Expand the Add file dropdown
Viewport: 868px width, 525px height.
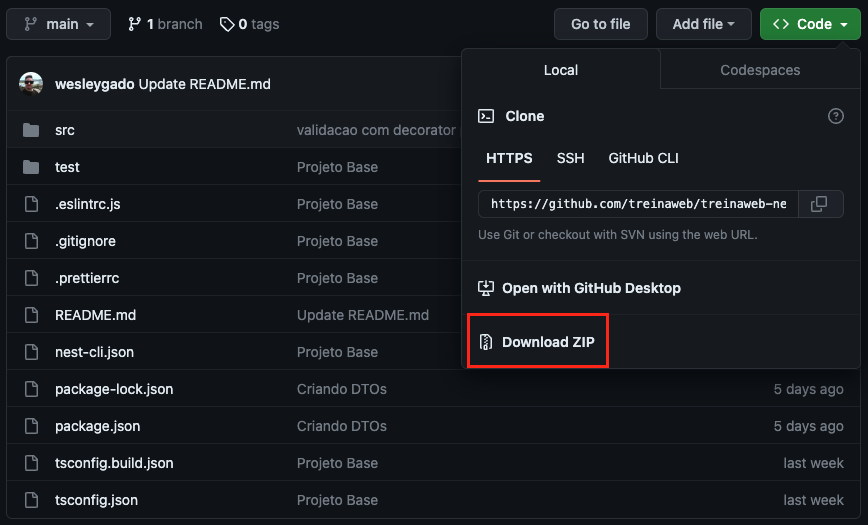click(704, 24)
